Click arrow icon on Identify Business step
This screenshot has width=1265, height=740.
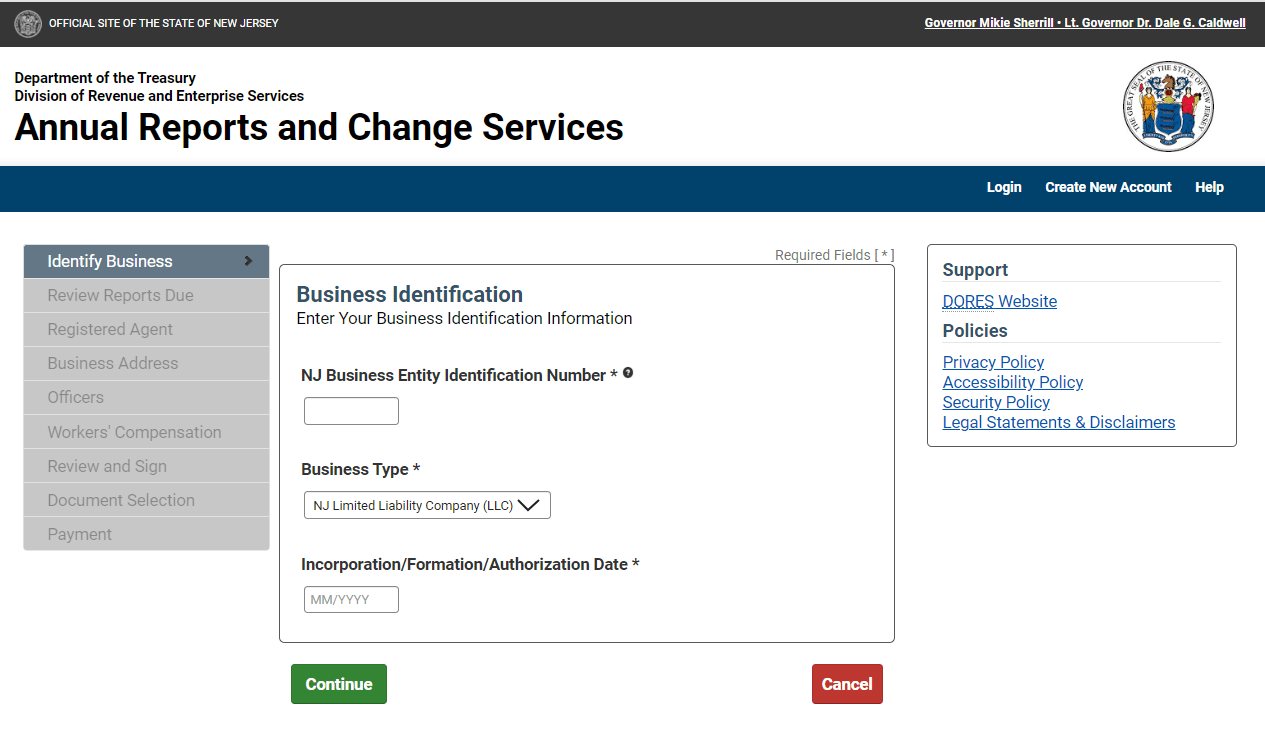(248, 261)
